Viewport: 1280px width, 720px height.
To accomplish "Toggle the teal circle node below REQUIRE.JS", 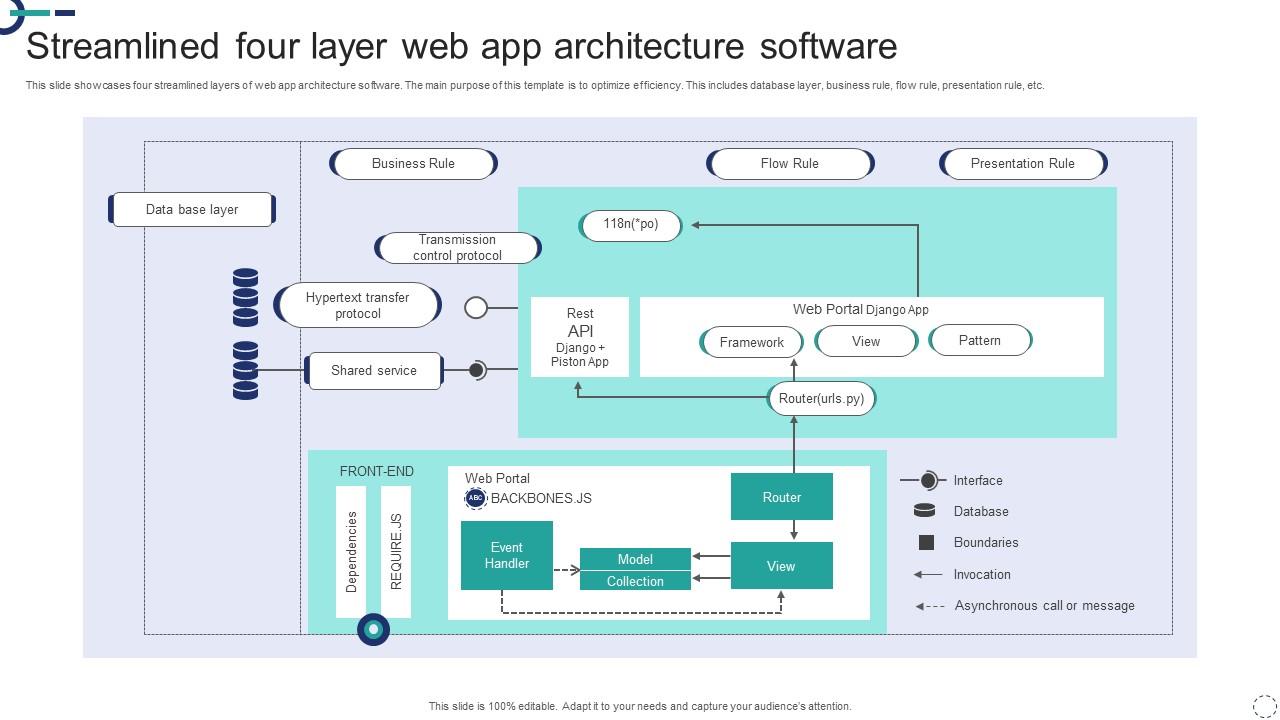I will (373, 630).
